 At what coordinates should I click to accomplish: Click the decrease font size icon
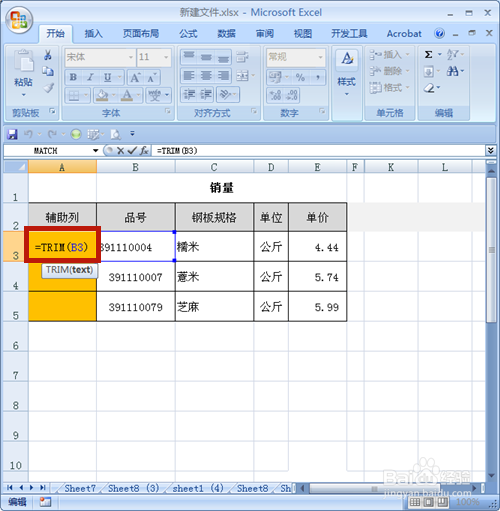coord(152,78)
